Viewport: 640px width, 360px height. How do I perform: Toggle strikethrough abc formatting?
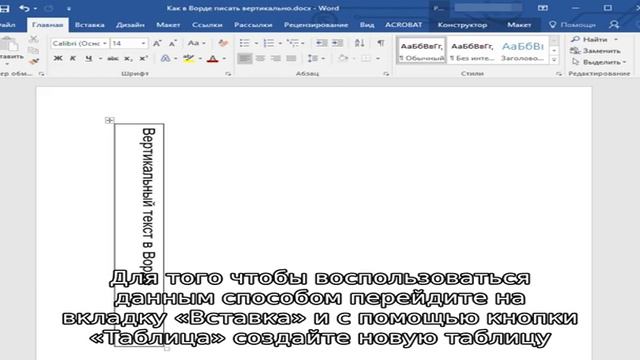pos(113,59)
